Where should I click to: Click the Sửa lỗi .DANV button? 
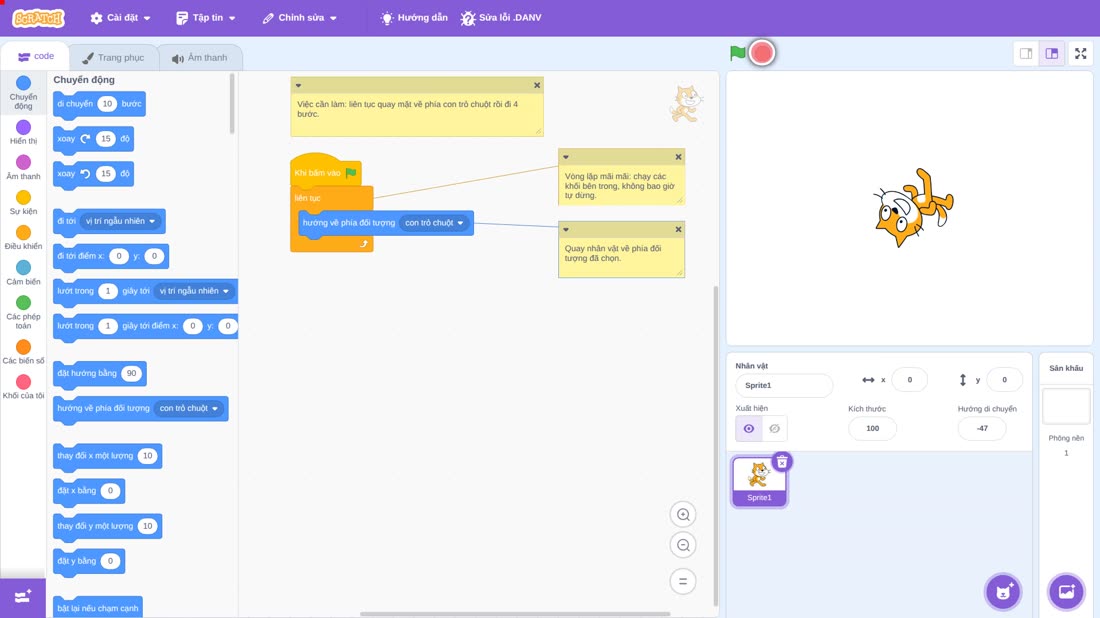(501, 18)
